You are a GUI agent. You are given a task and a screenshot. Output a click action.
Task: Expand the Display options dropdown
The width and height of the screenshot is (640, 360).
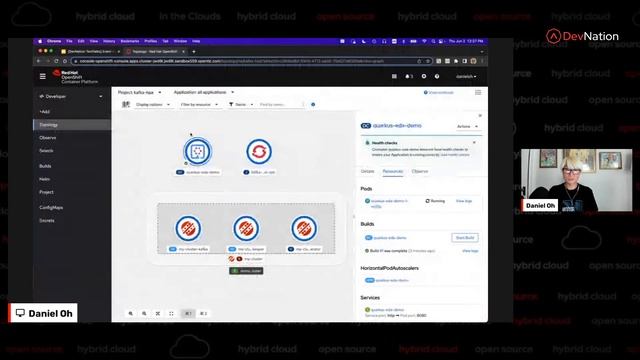pos(152,104)
